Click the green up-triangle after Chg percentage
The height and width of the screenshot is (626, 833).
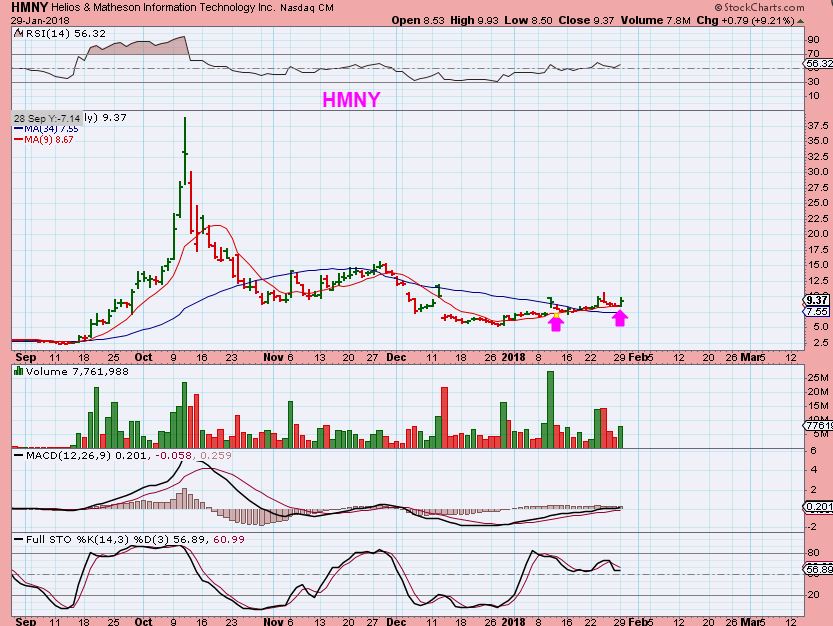click(x=801, y=21)
